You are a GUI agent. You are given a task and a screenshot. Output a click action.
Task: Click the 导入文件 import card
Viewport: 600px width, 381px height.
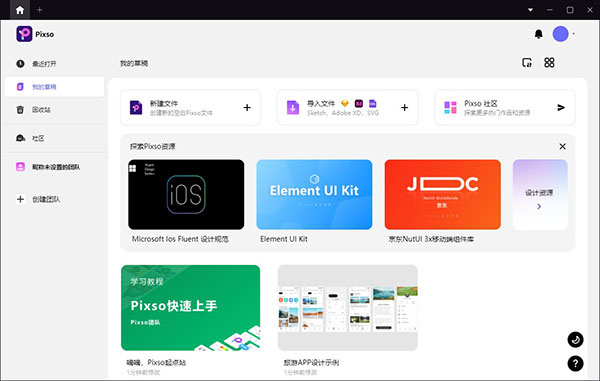pyautogui.click(x=347, y=107)
